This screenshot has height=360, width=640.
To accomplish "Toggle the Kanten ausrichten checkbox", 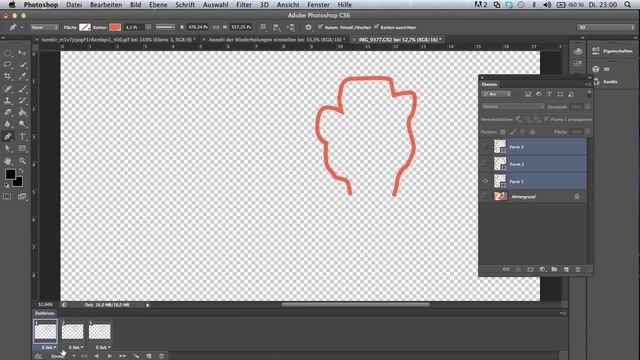I will [x=377, y=27].
